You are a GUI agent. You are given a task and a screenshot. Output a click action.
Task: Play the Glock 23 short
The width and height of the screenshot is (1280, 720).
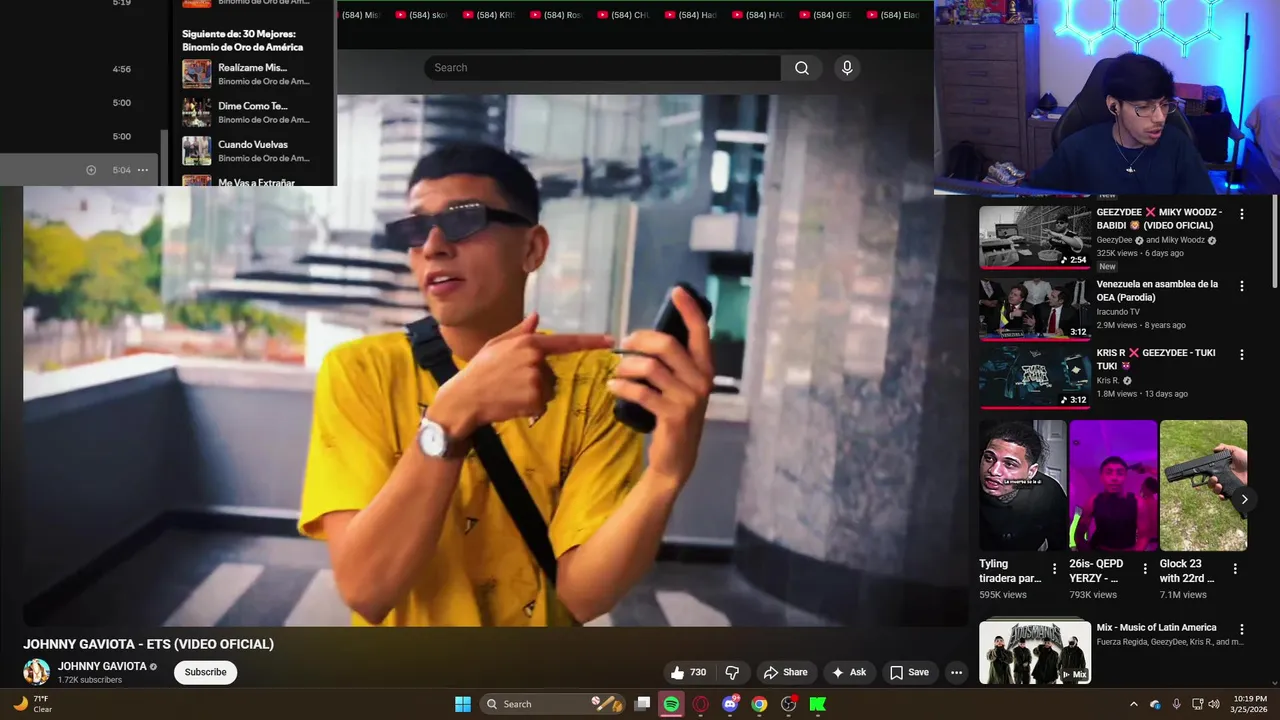[1203, 485]
